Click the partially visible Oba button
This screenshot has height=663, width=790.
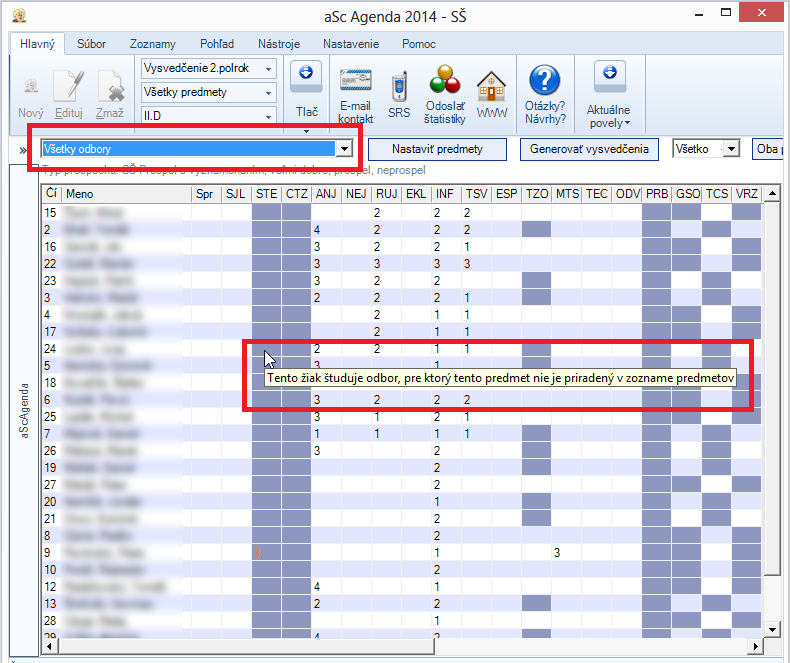click(x=767, y=149)
